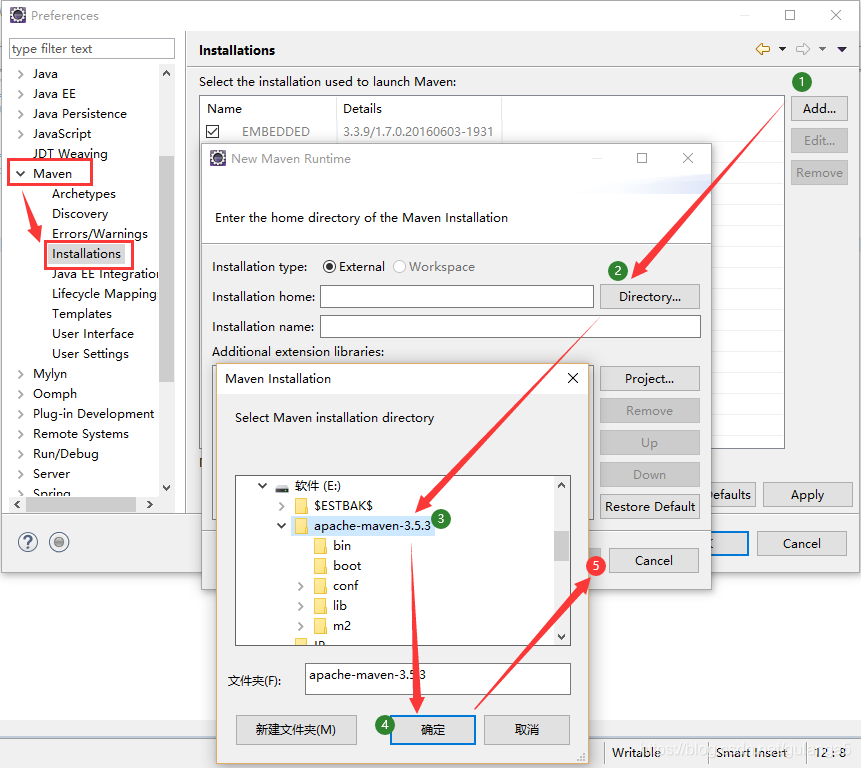The image size is (861, 768).
Task: Select User Settings under Maven
Action: [x=91, y=354]
